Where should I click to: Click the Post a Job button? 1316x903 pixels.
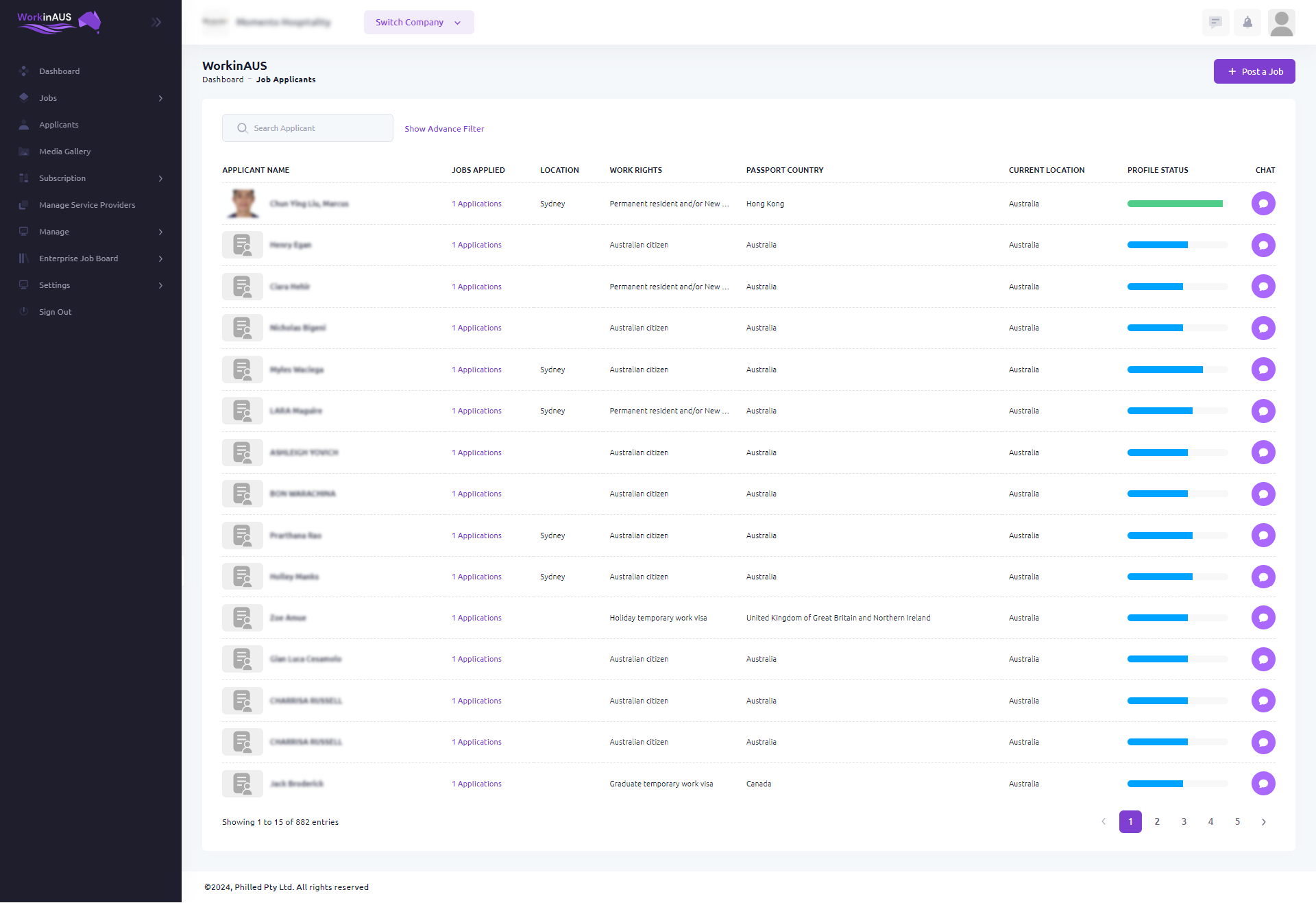coord(1253,70)
